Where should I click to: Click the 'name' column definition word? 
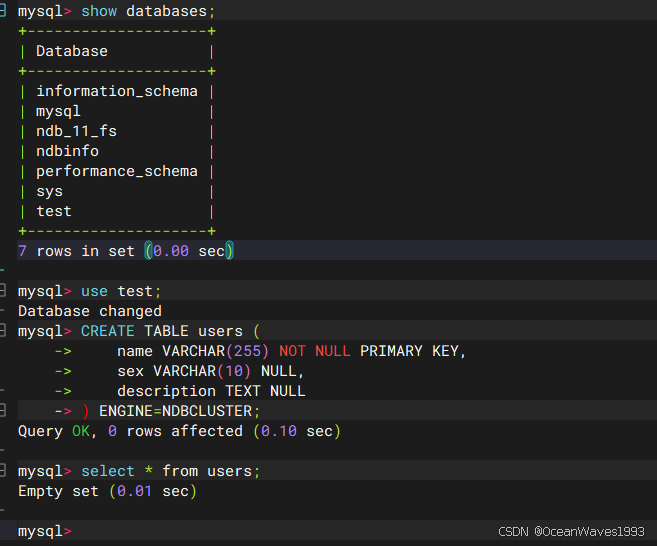[135, 351]
